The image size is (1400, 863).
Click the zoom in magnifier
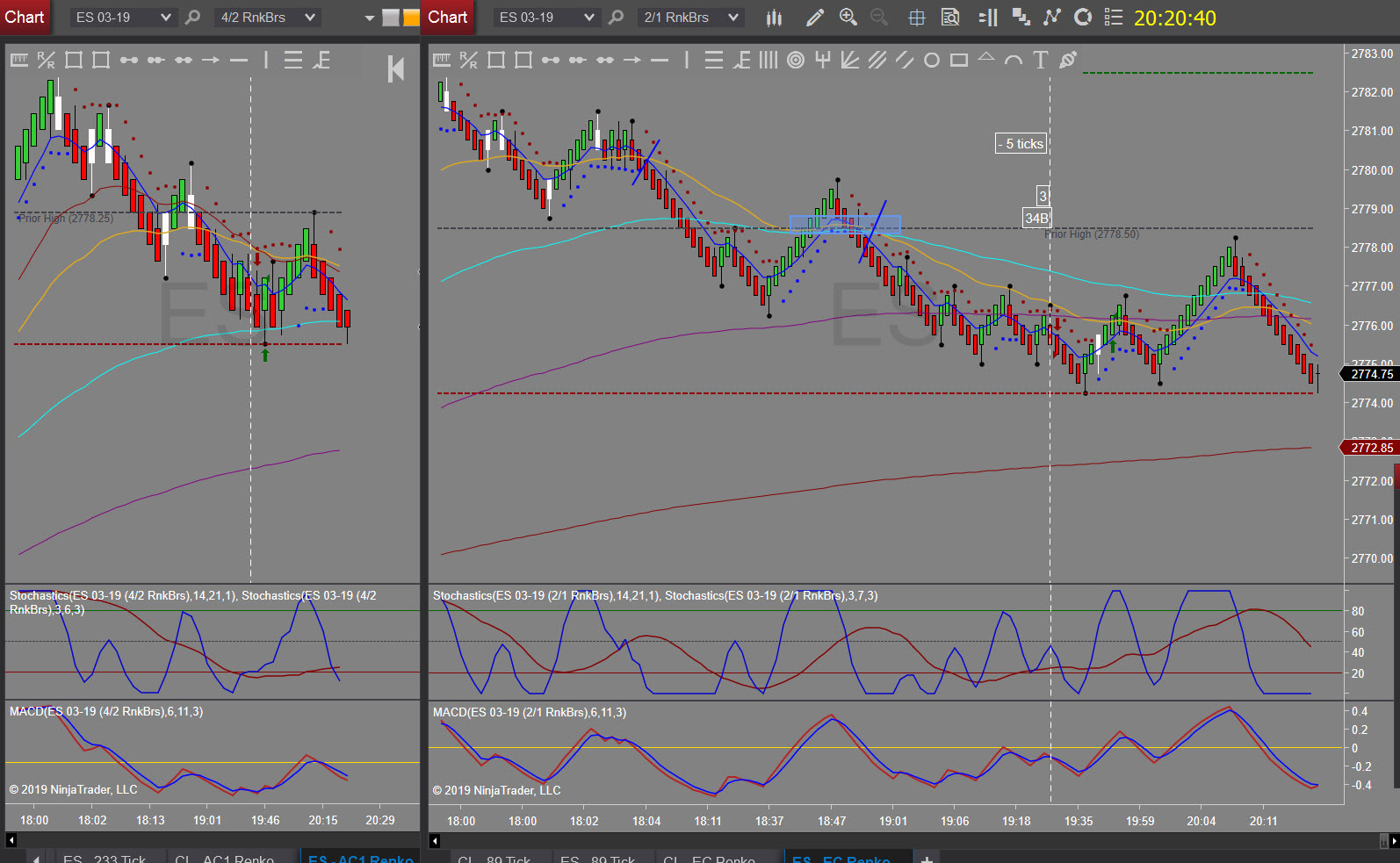point(848,18)
